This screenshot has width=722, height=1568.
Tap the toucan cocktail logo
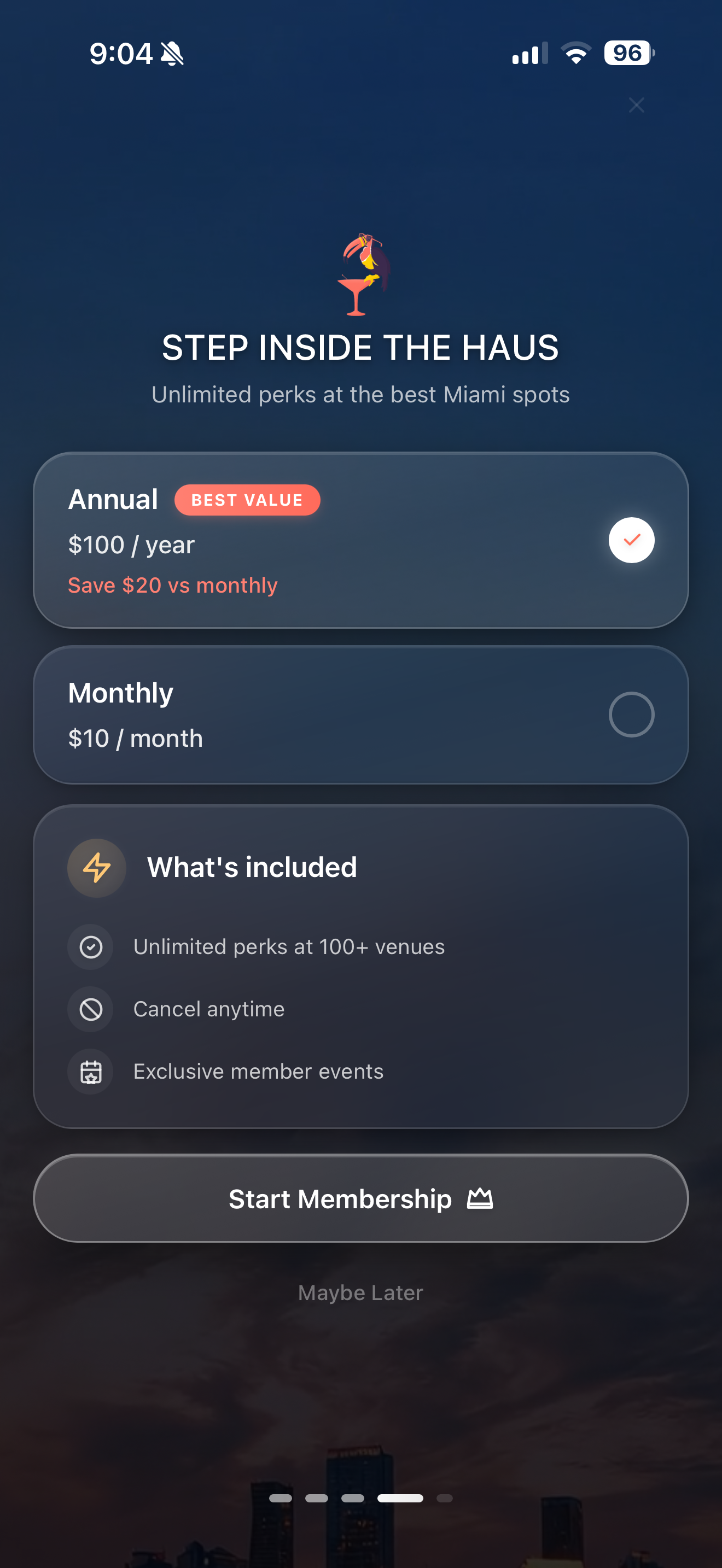(362, 274)
